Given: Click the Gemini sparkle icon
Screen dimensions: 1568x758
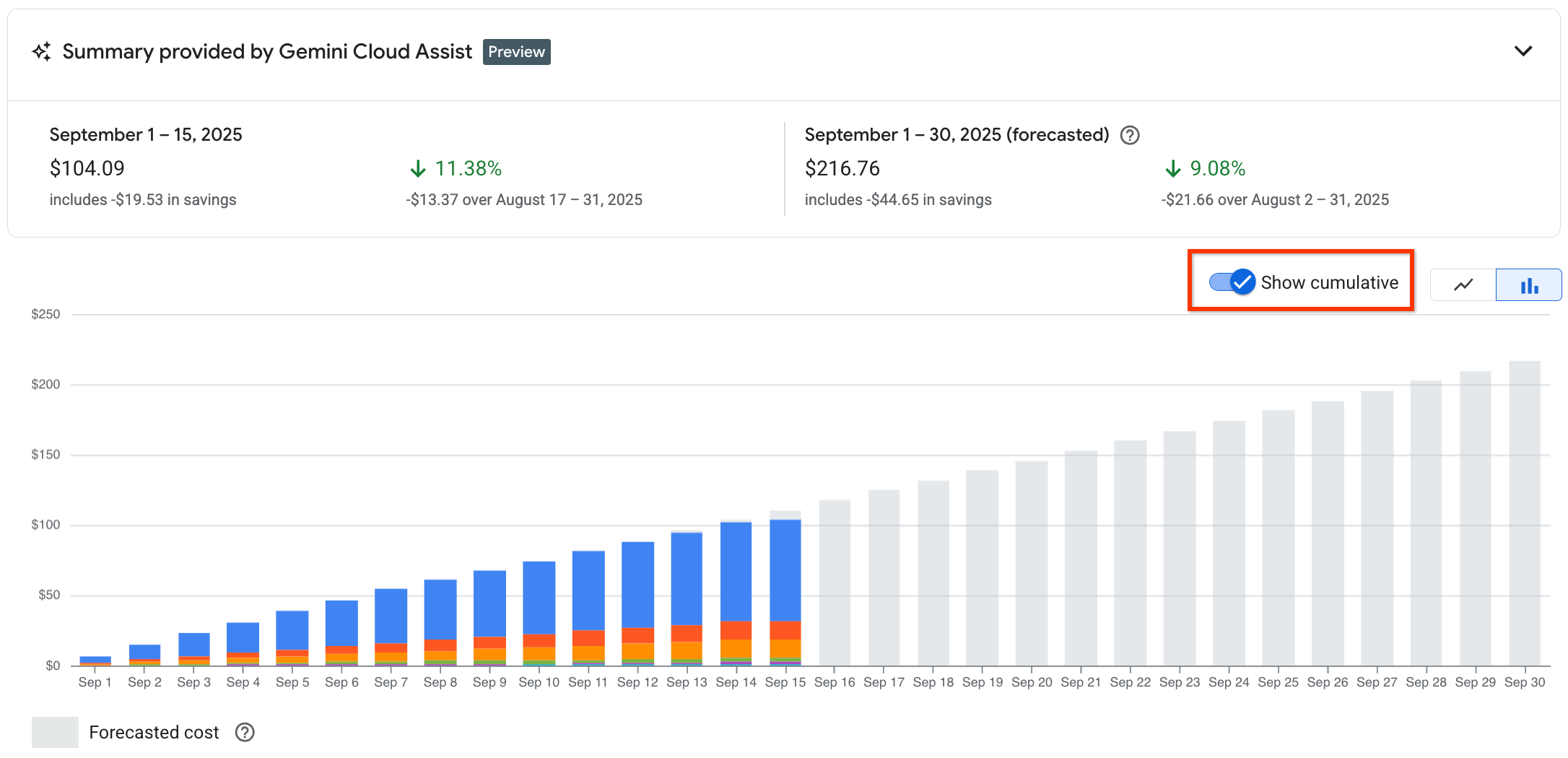Looking at the screenshot, I should (42, 52).
